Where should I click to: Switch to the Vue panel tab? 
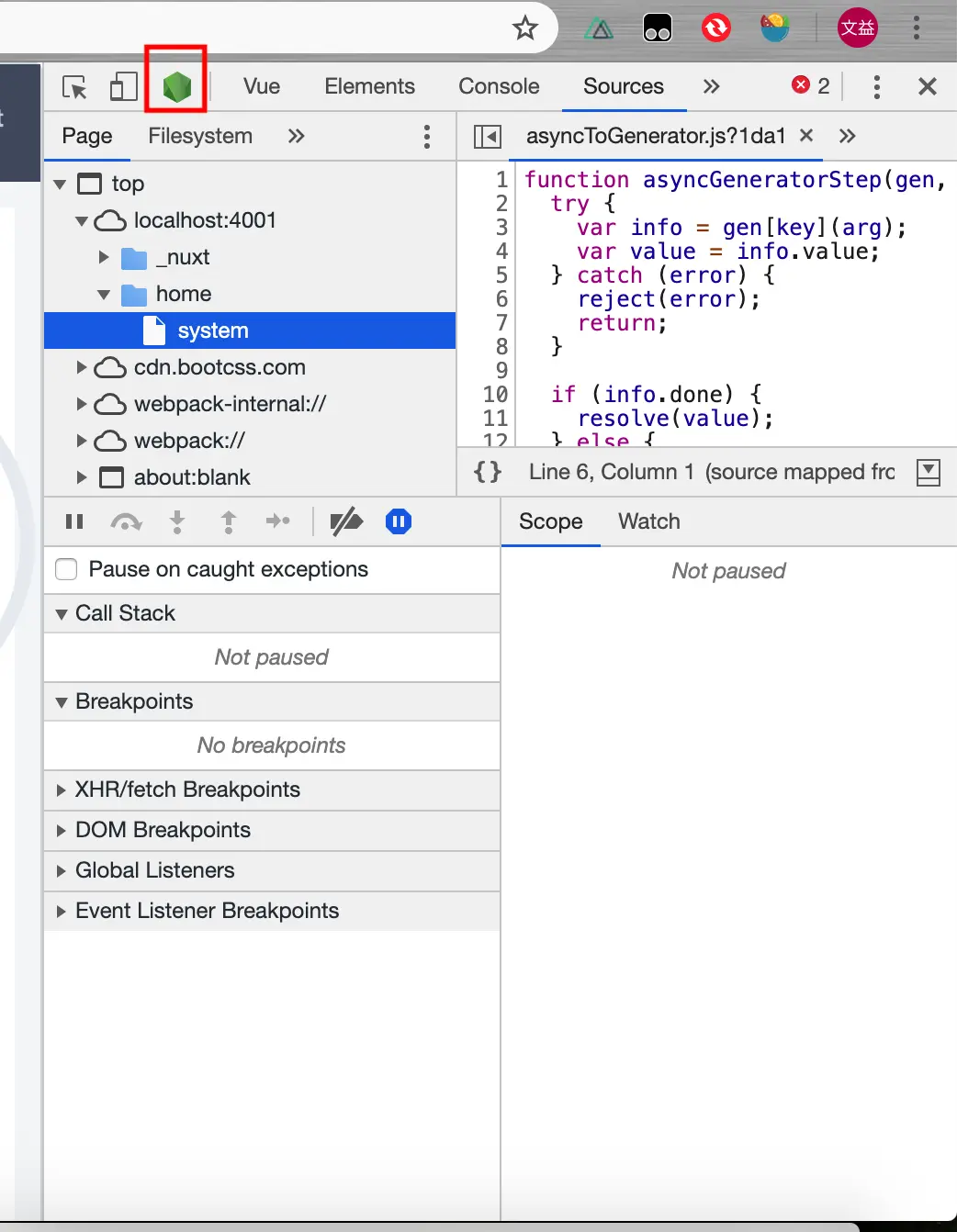coord(262,86)
